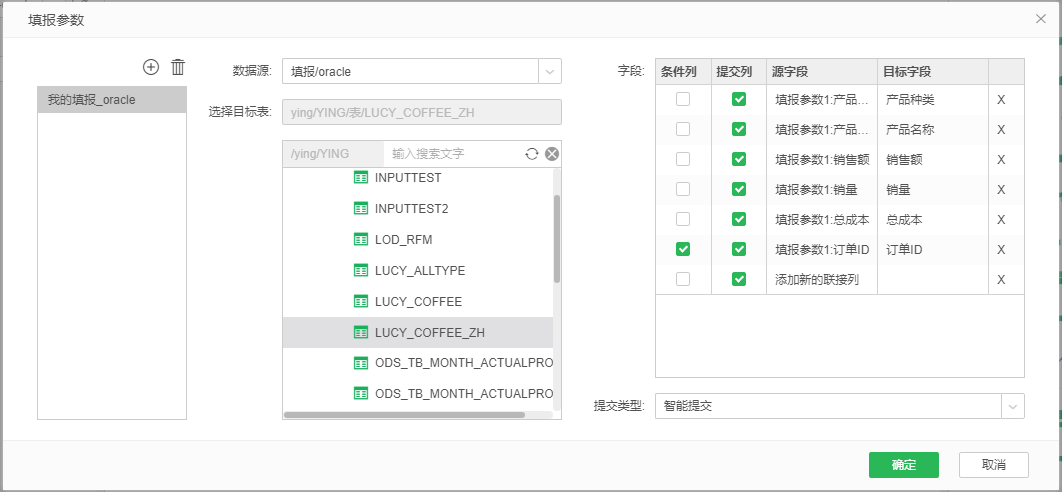Uncheck condition column for 订单ID
The width and height of the screenshot is (1062, 492).
click(x=682, y=249)
